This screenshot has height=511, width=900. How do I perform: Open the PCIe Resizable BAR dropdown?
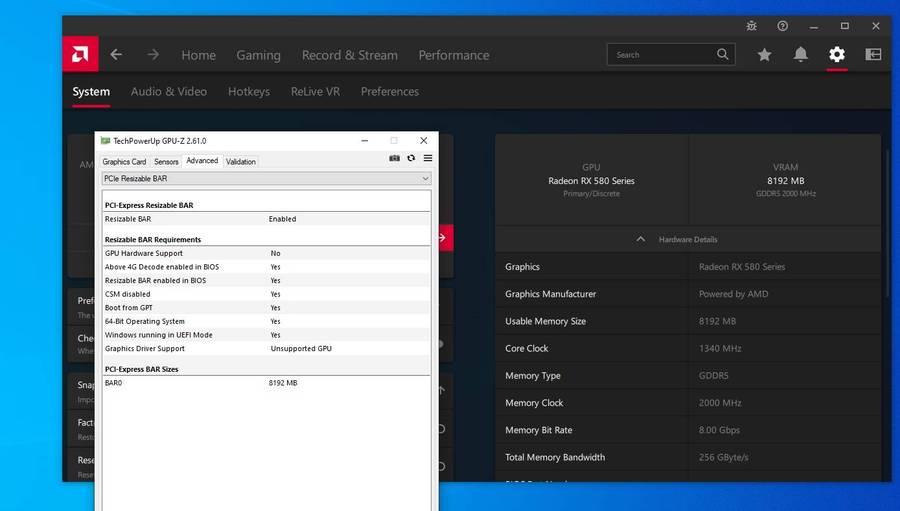pos(267,178)
